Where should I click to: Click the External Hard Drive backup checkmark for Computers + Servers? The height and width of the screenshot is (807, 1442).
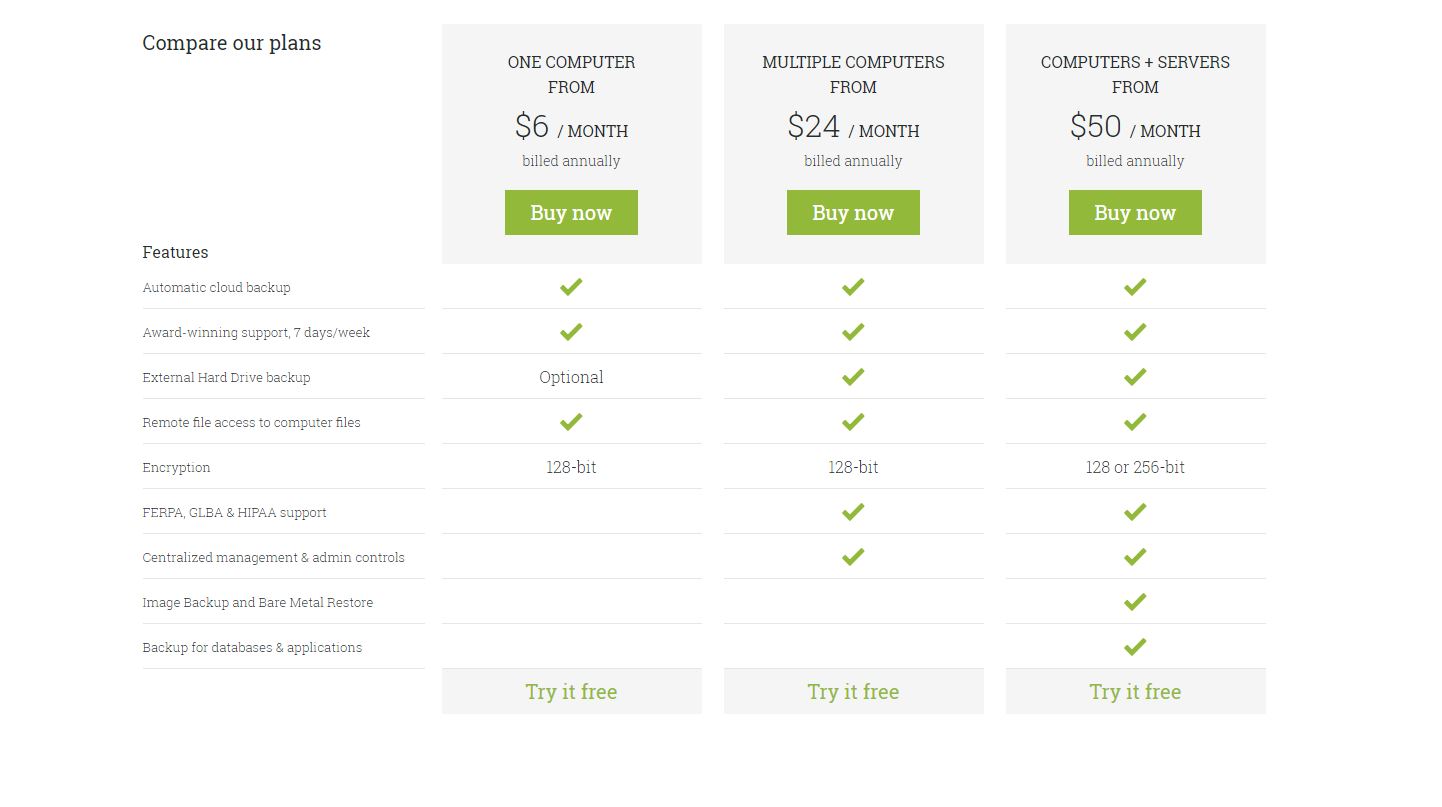1135,377
